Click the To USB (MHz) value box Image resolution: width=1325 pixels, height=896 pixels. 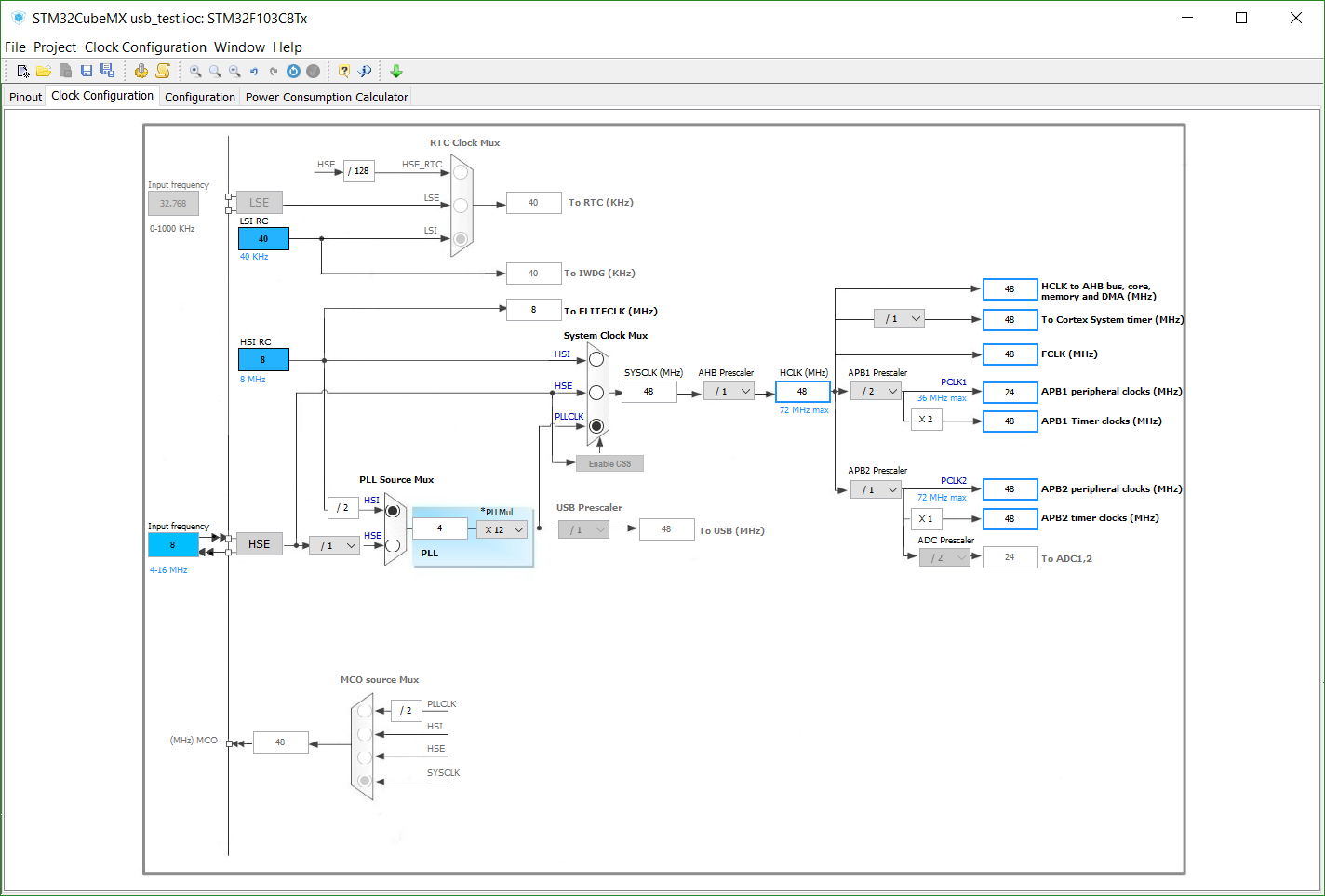(667, 529)
